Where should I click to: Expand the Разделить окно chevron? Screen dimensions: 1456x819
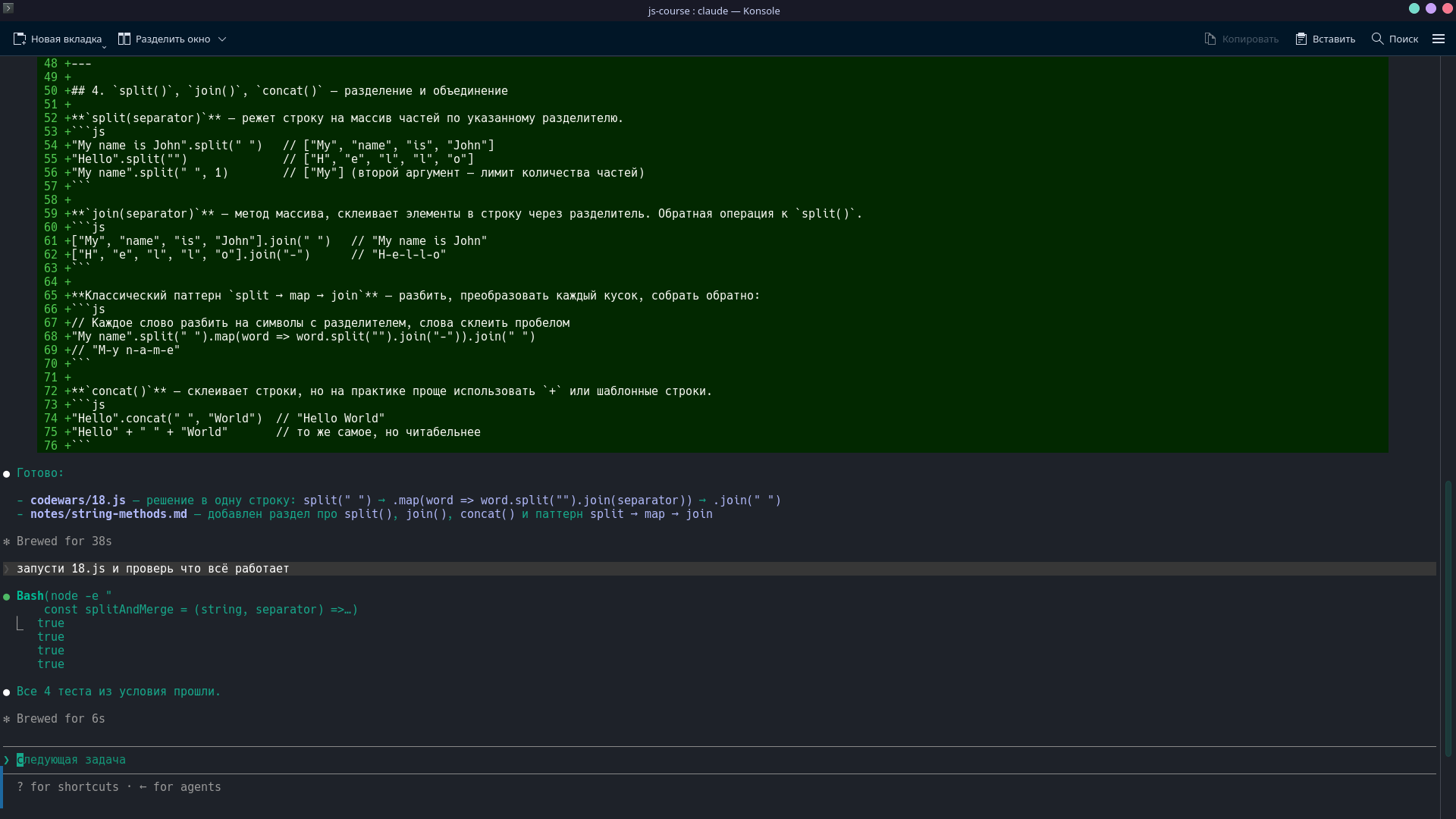[222, 39]
